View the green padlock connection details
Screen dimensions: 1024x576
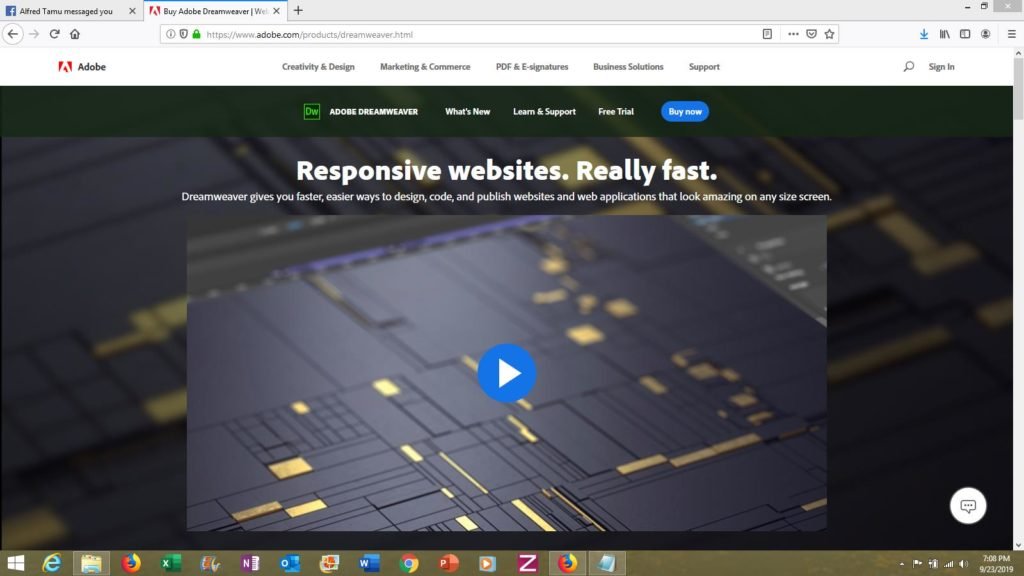[x=196, y=34]
